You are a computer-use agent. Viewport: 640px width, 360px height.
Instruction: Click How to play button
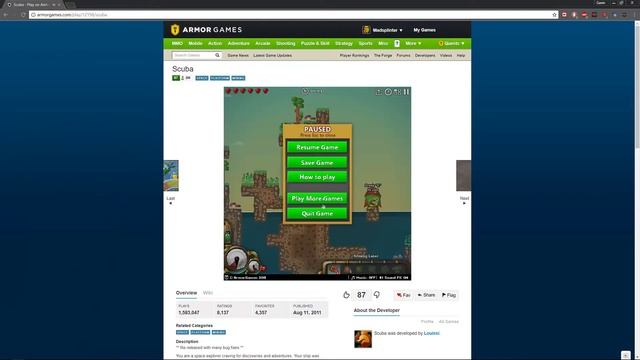coord(317,177)
